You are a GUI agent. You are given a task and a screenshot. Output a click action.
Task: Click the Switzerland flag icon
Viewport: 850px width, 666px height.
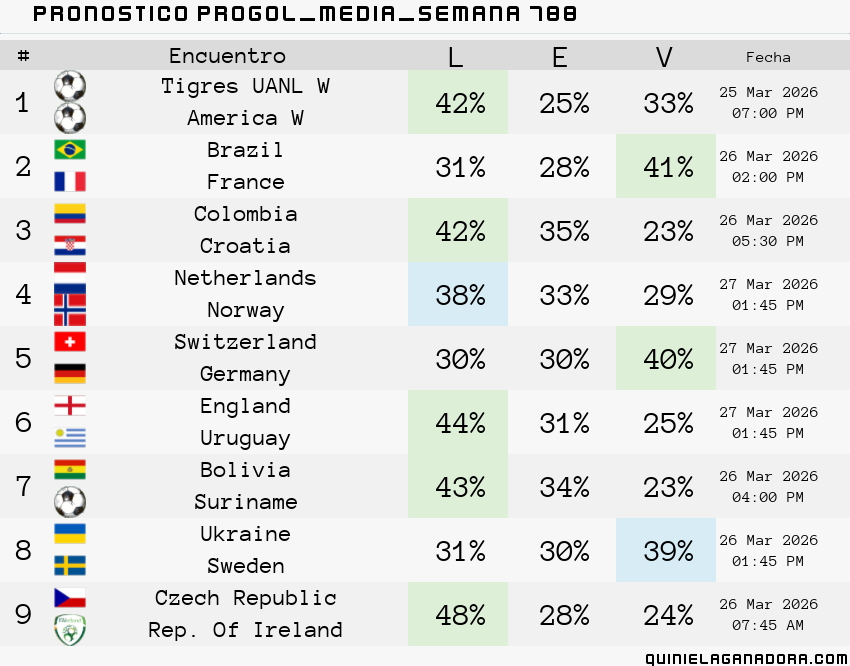[x=70, y=341]
